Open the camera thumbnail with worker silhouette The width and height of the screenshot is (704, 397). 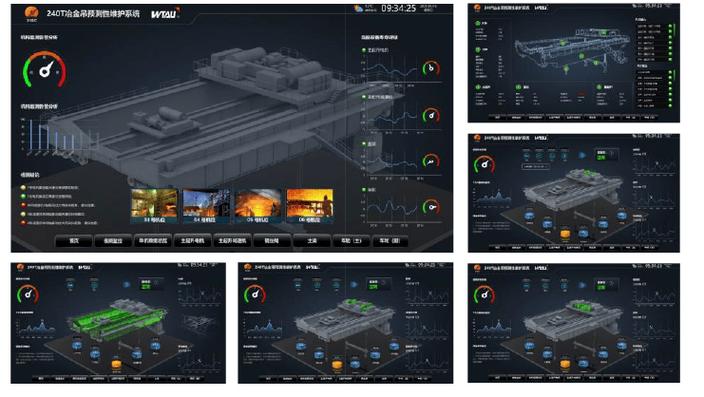point(310,206)
